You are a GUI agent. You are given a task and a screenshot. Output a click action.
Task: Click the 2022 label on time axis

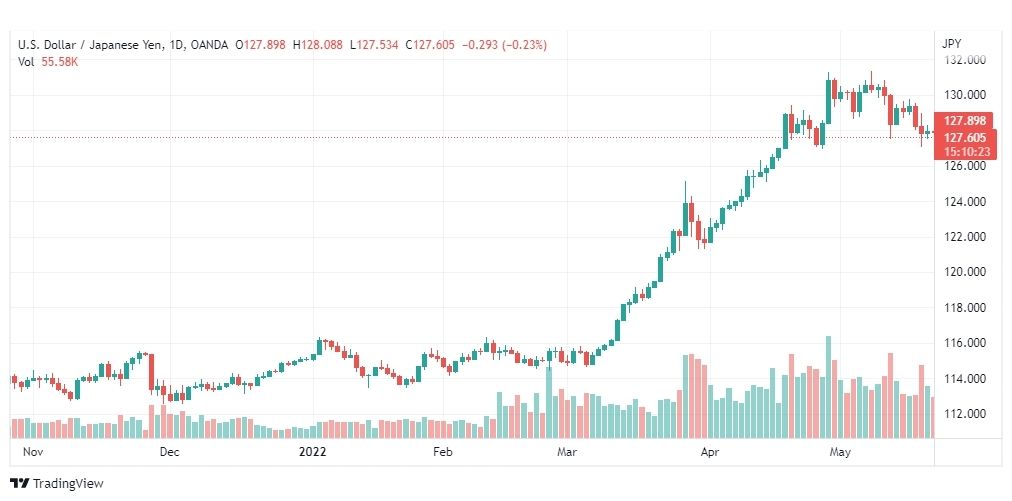point(313,452)
